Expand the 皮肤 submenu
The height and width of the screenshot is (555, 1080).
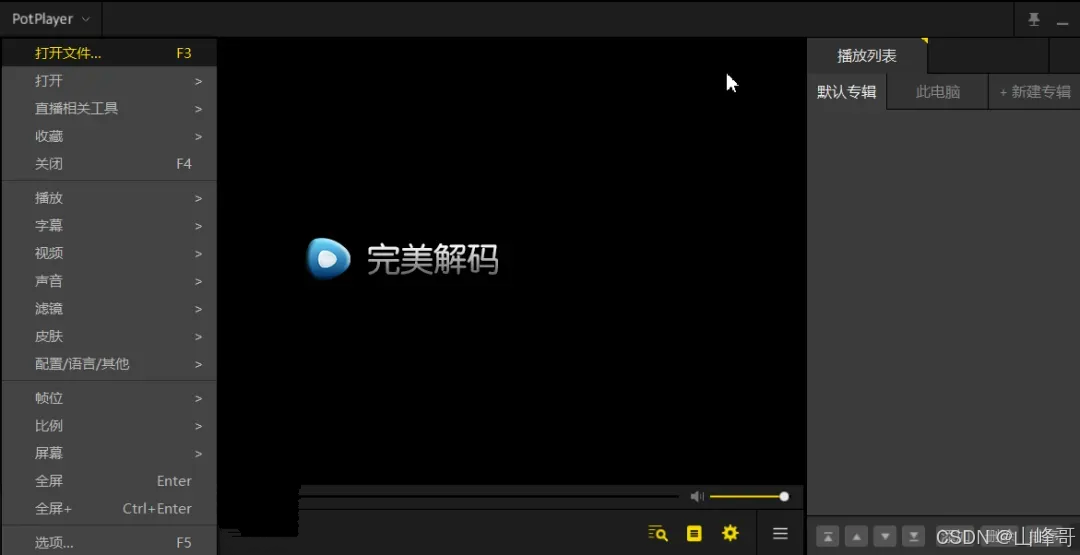coord(110,336)
